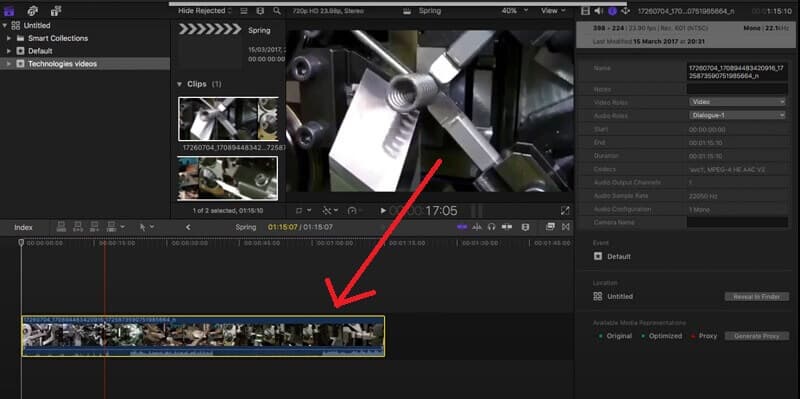
Task: Edit the Name field in inspector
Action: pos(737,72)
